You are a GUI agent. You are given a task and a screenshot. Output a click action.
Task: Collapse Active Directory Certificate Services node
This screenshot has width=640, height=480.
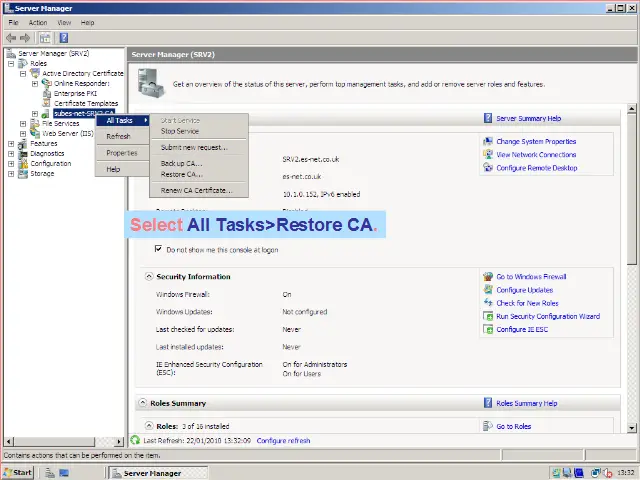23,74
